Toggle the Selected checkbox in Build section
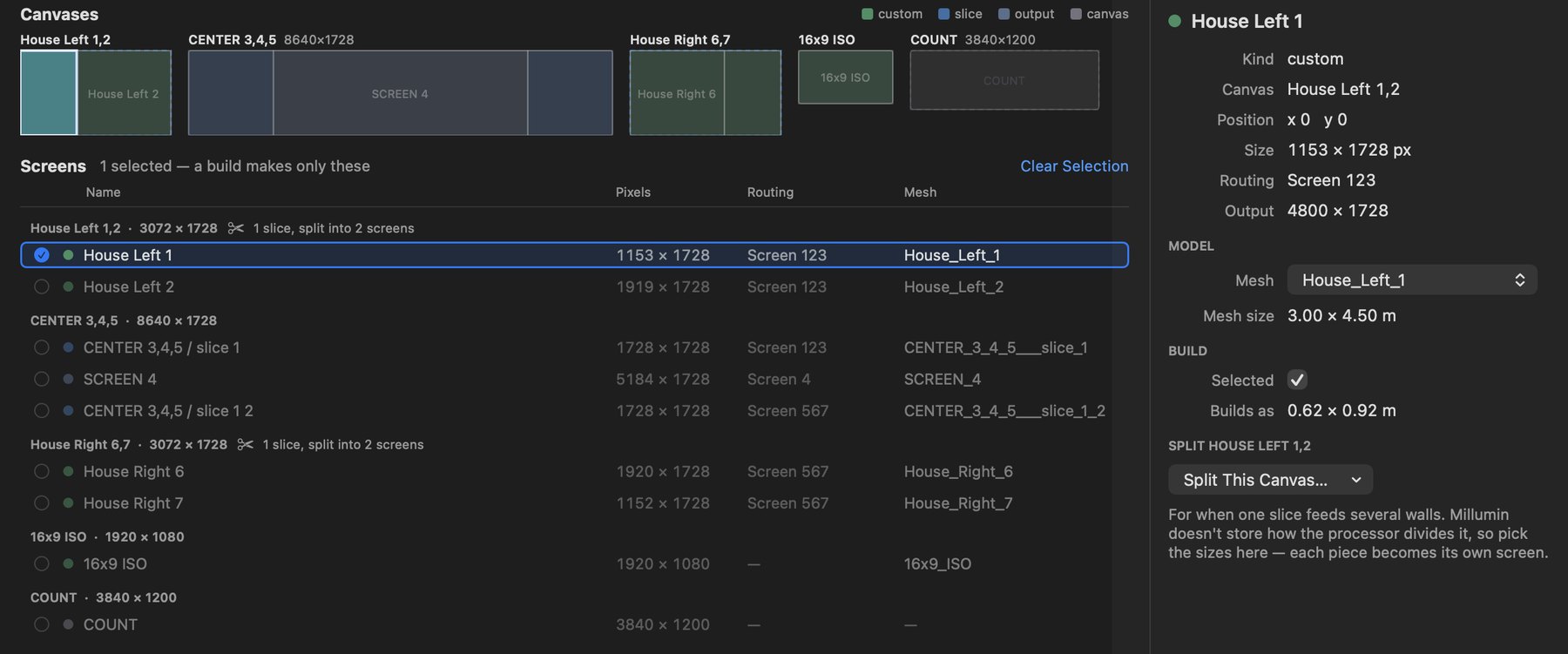The image size is (1568, 654). 1297,380
